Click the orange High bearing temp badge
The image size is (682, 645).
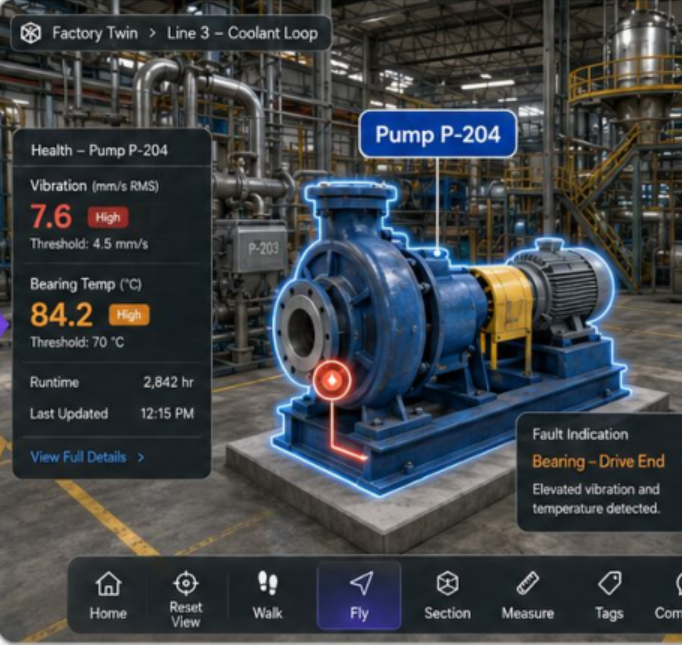point(129,314)
